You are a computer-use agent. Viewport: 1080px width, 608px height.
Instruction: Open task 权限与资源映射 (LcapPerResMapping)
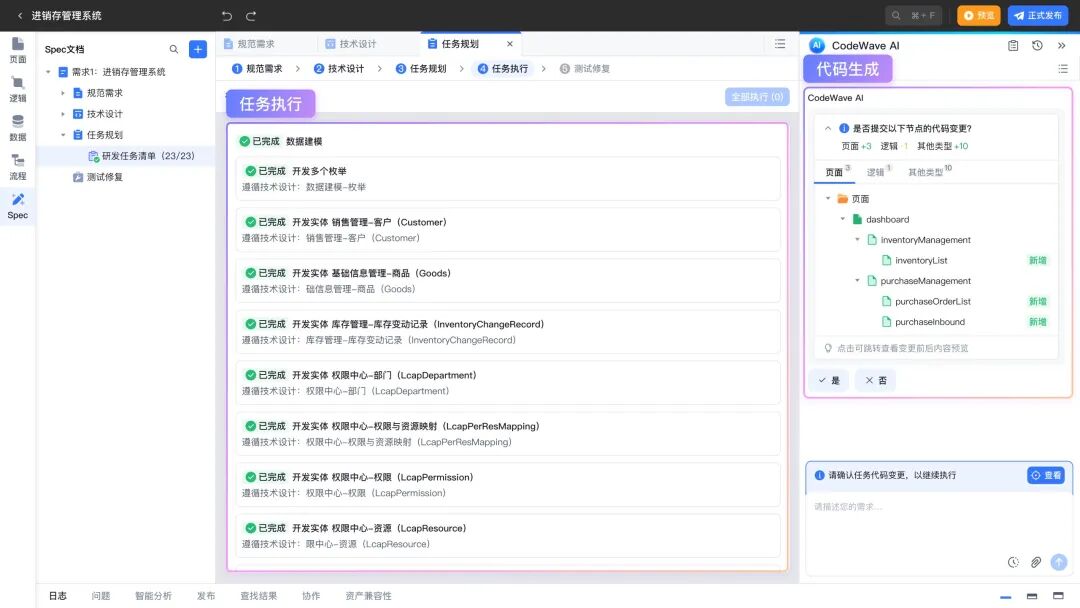[508, 434]
